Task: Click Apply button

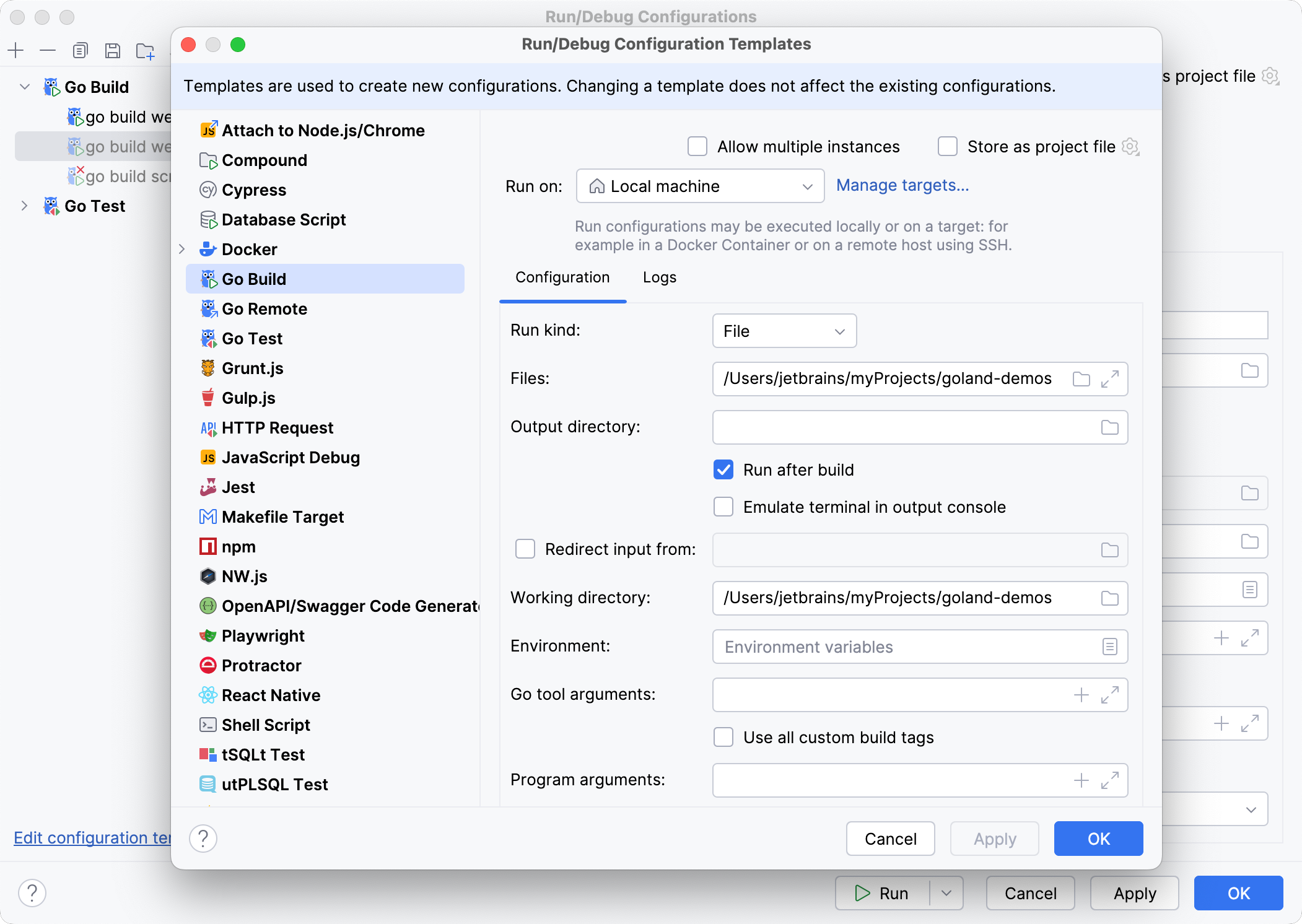Action: (x=995, y=838)
